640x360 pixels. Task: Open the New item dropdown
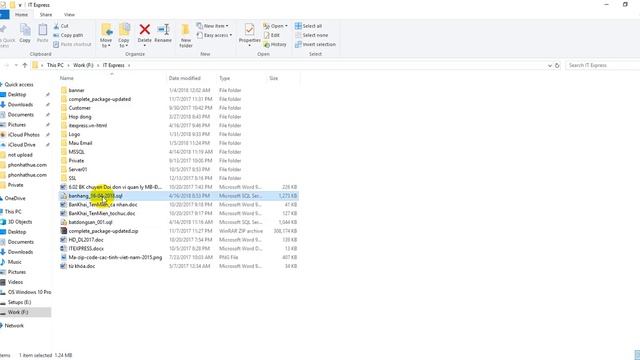click(213, 26)
